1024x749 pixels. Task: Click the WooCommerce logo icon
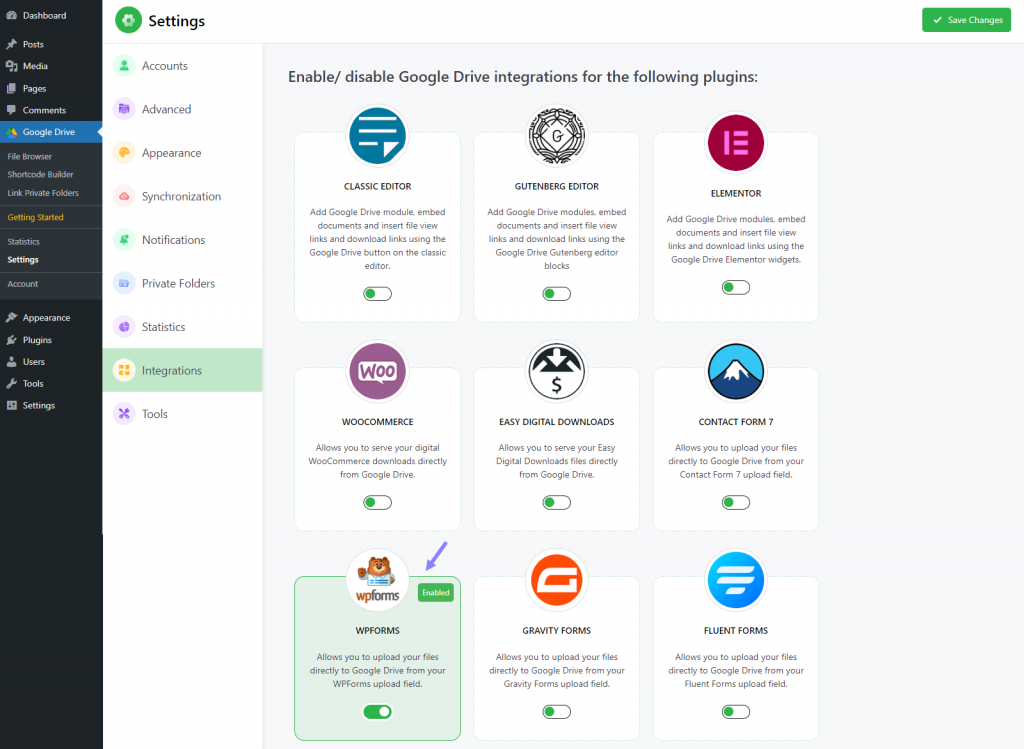(x=377, y=371)
